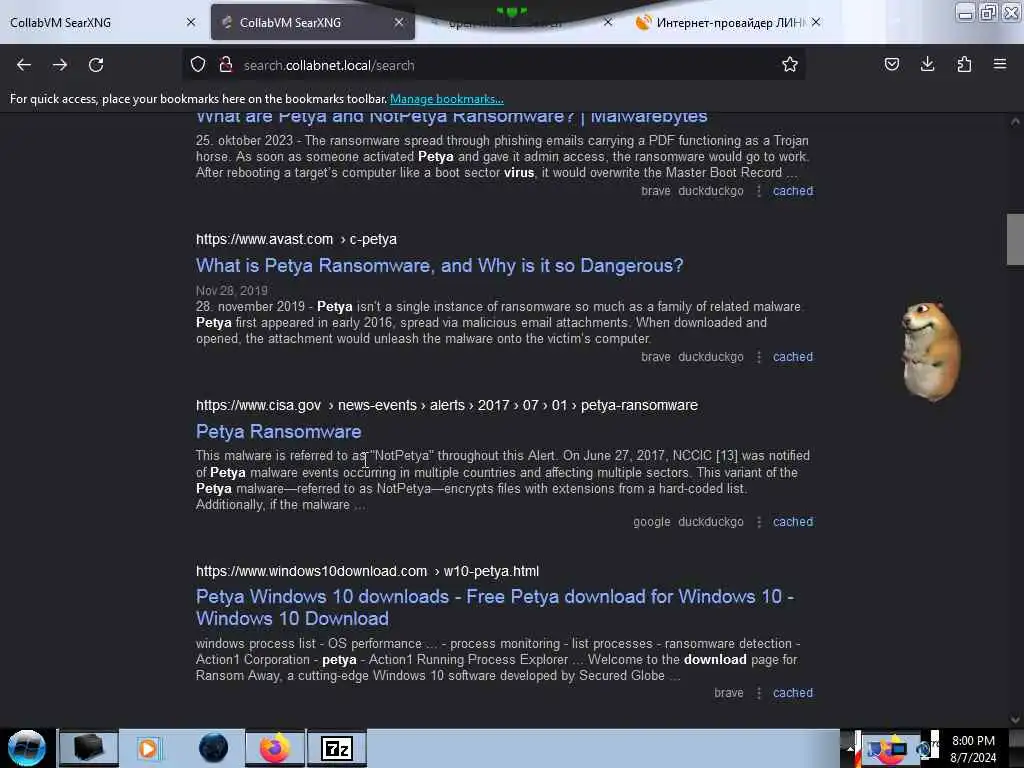The height and width of the screenshot is (768, 1024).
Task: Open more options dots for Avast result
Action: (759, 357)
